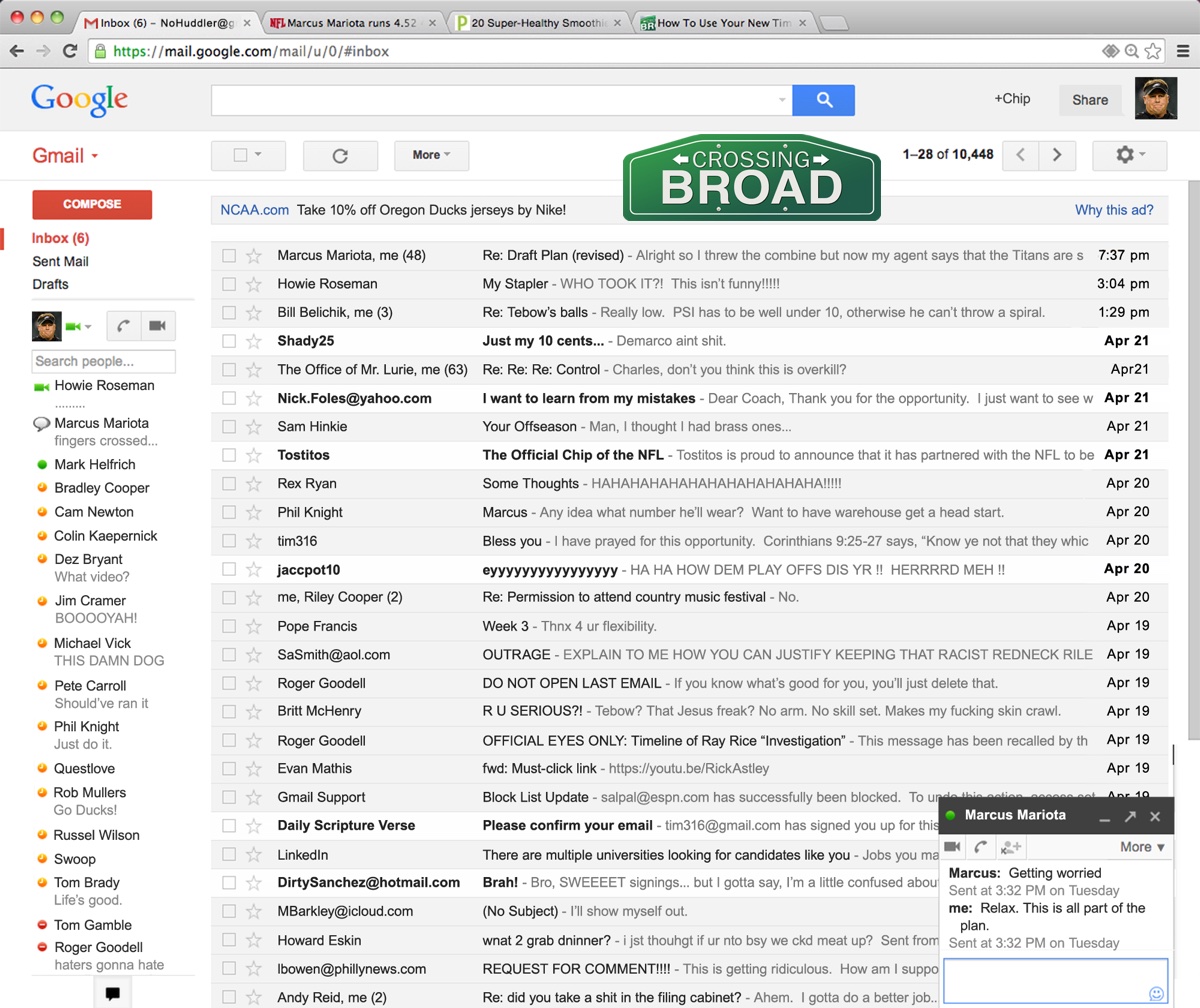Viewport: 1200px width, 1008px height.
Task: Open the select-all checkbox dropdown arrow
Action: (258, 155)
